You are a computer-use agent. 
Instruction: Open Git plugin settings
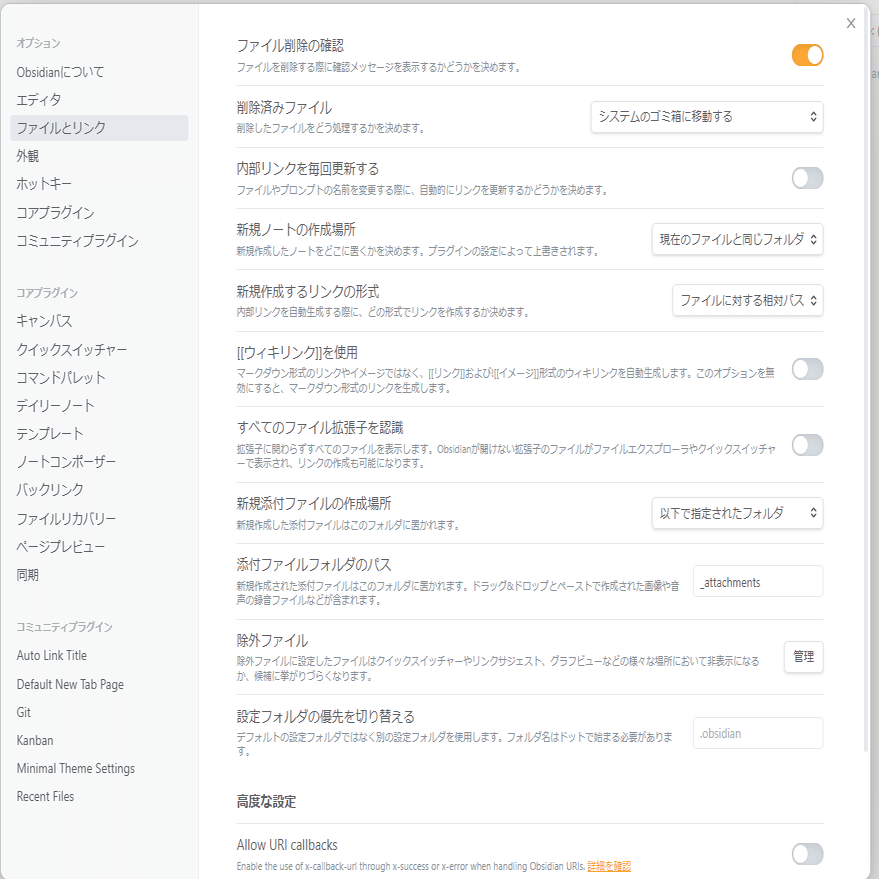[x=99, y=713]
